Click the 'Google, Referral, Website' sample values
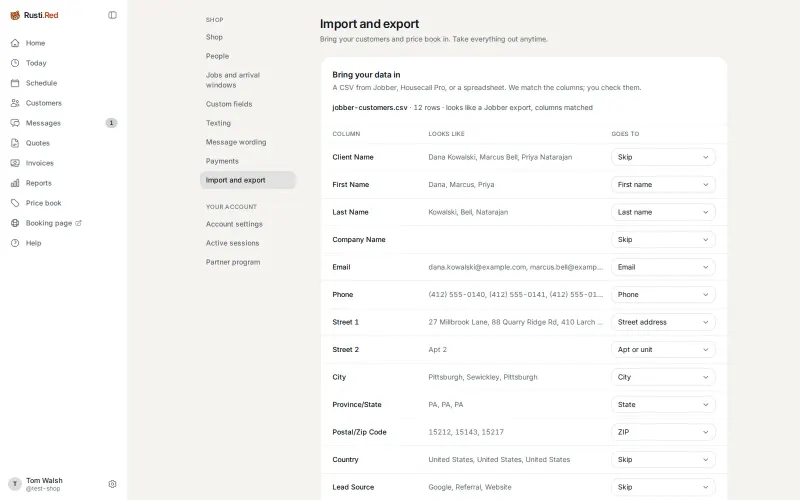The image size is (800, 500). 470,487
